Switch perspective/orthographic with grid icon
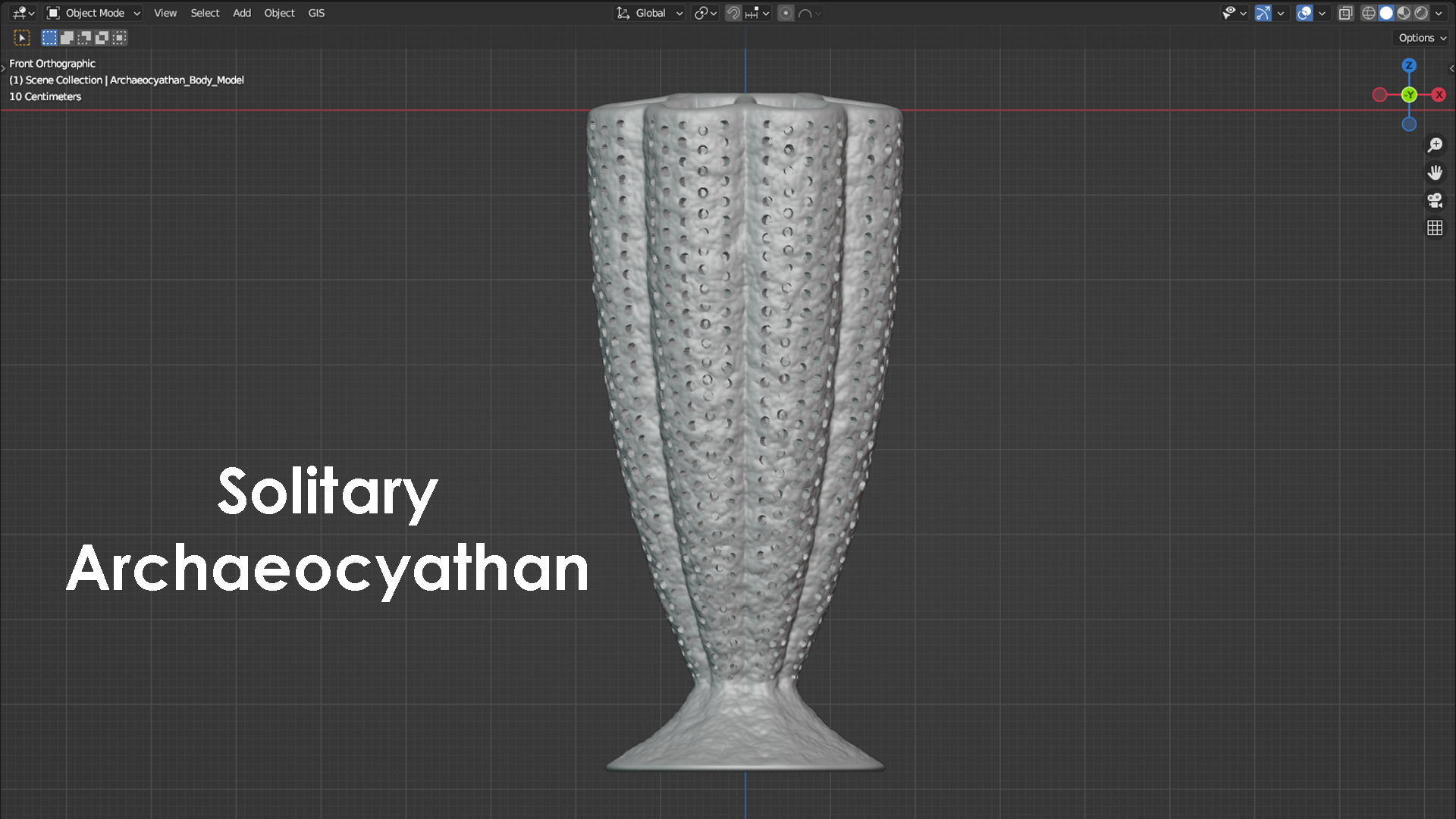 [x=1435, y=228]
